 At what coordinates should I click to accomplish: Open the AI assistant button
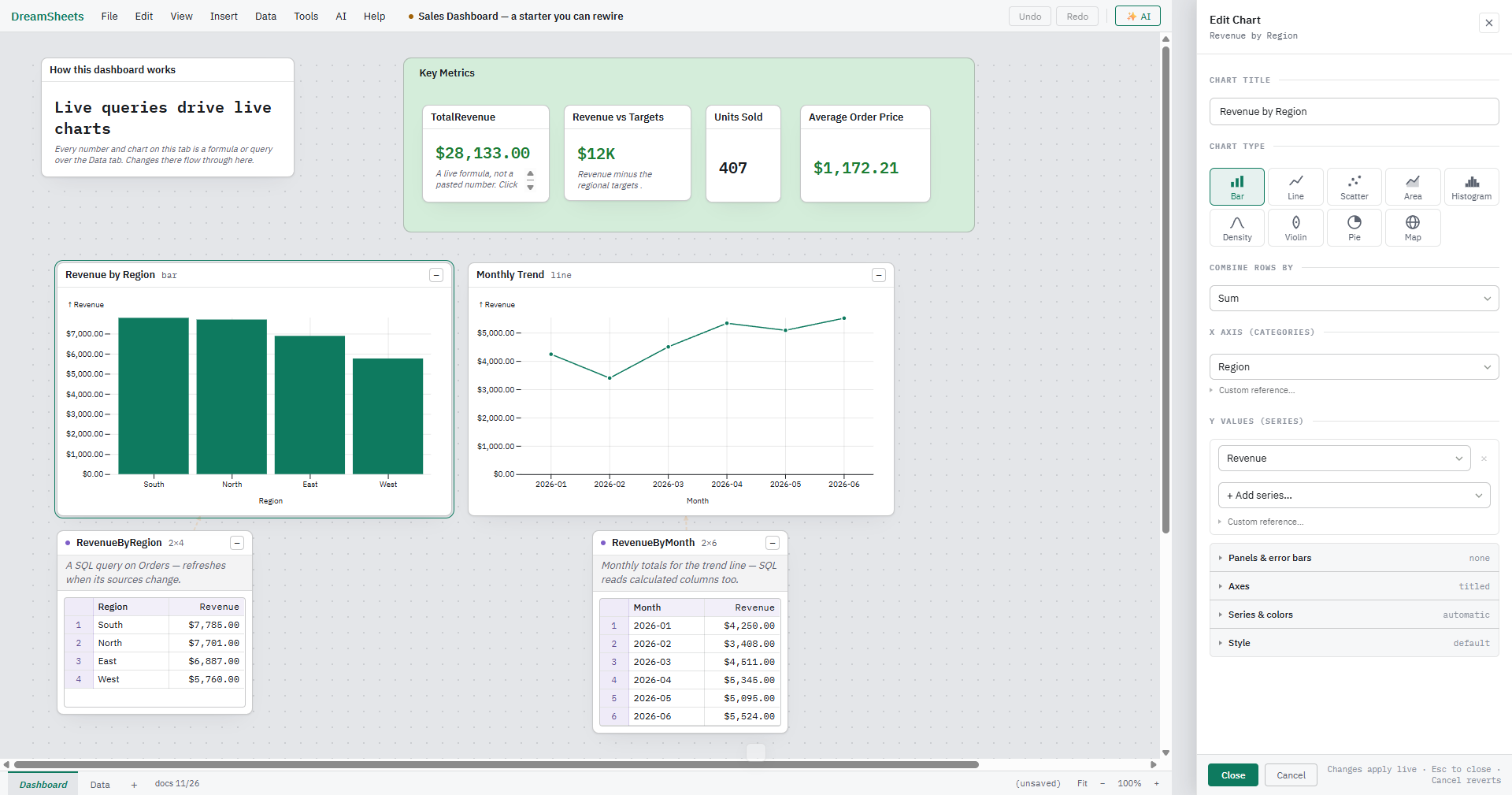1138,16
